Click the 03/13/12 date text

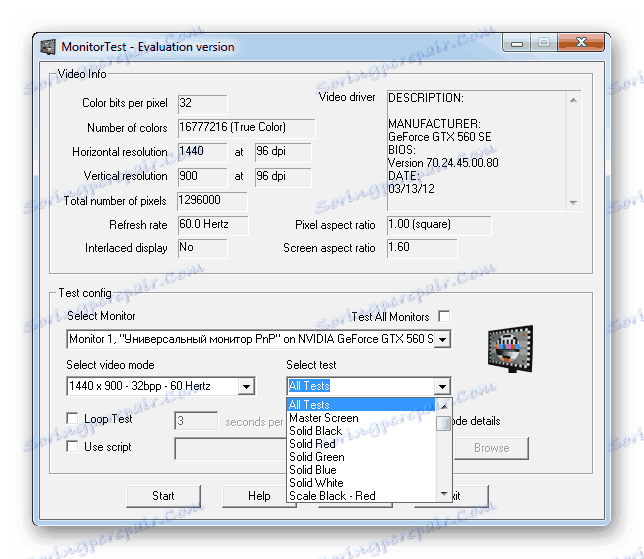coord(411,189)
